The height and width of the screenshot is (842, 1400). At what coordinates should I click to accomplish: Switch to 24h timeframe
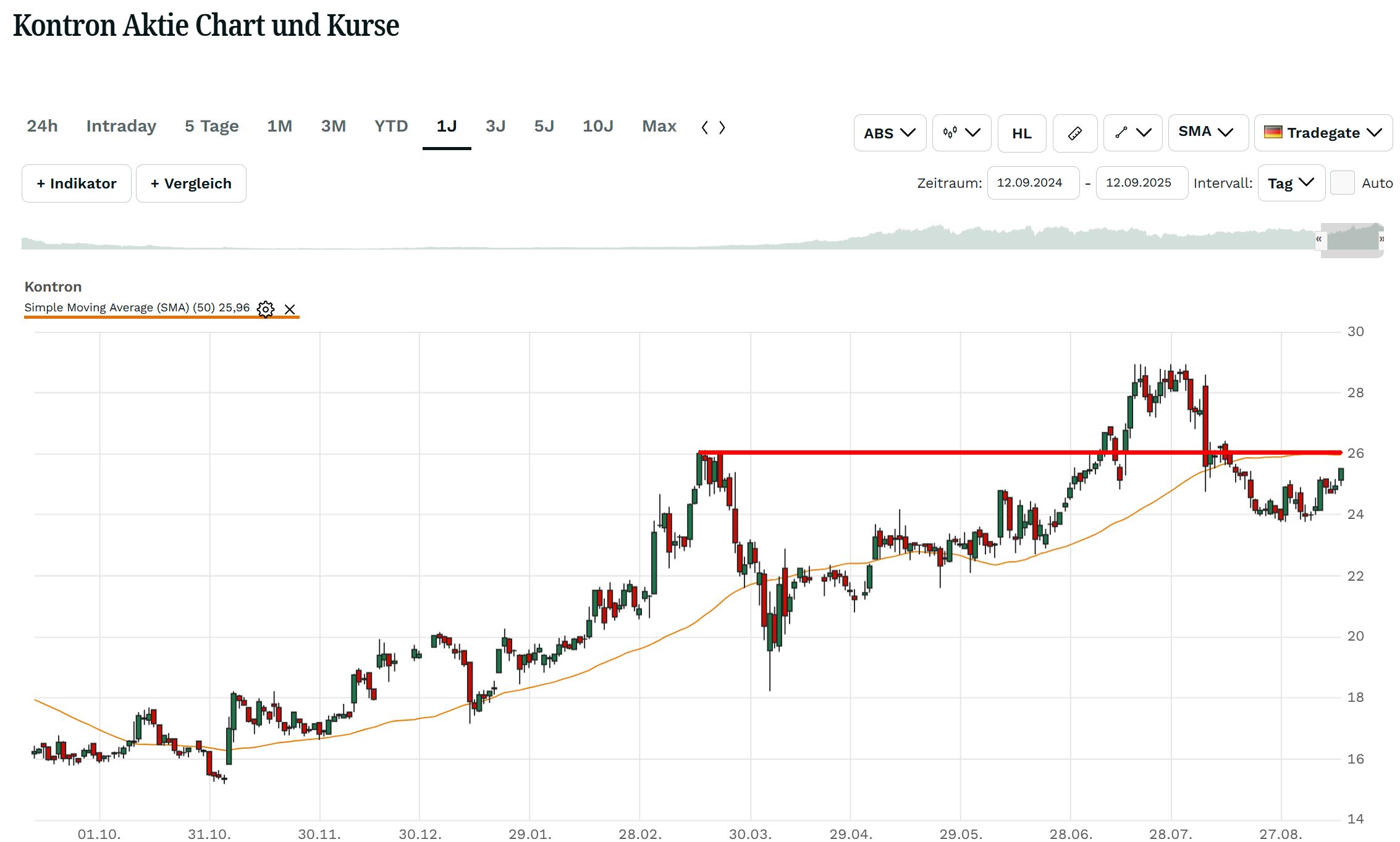click(42, 126)
